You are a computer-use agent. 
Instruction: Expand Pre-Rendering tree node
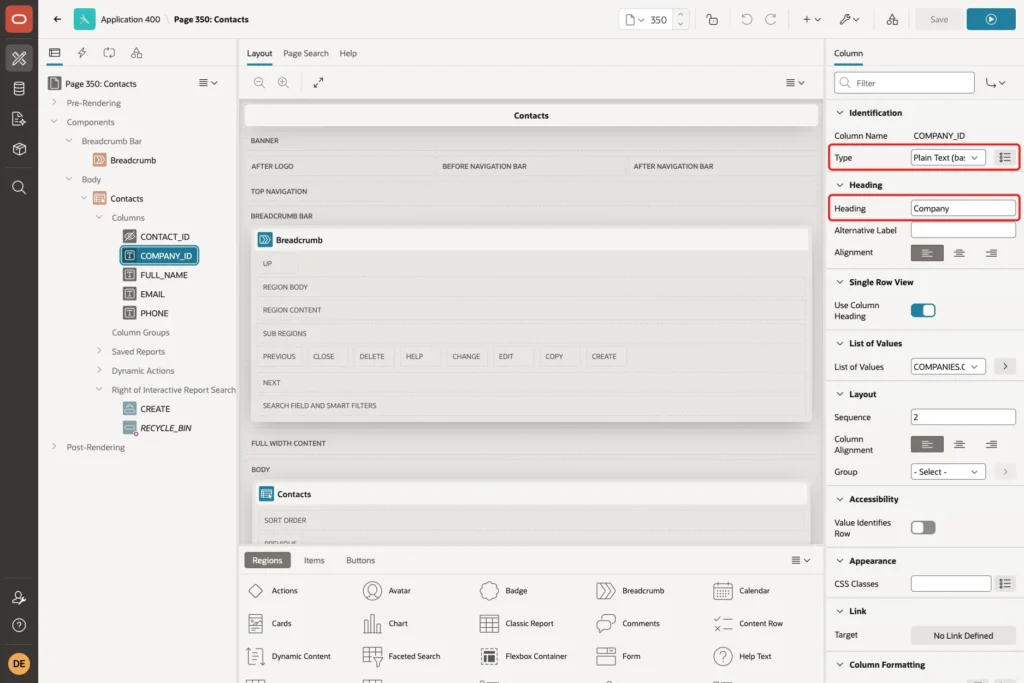[54, 103]
